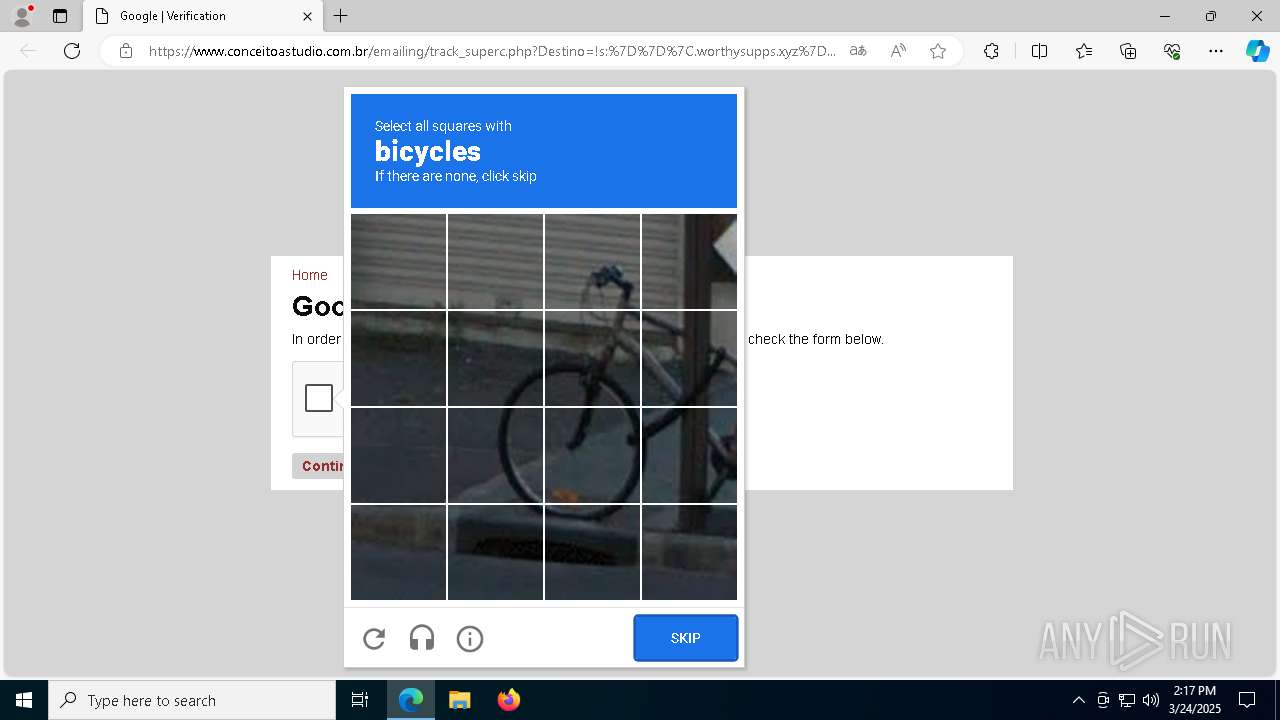Image resolution: width=1280 pixels, height=720 pixels.
Task: Tick the reCAPTCHA checkbox
Action: 319,398
